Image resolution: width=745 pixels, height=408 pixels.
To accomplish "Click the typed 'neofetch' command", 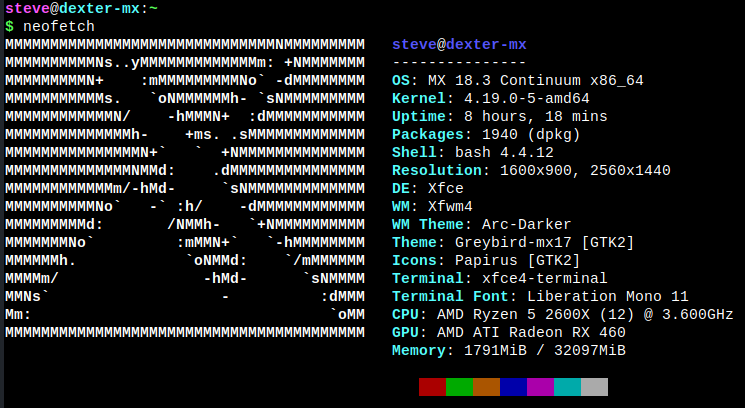I will pyautogui.click(x=59, y=27).
